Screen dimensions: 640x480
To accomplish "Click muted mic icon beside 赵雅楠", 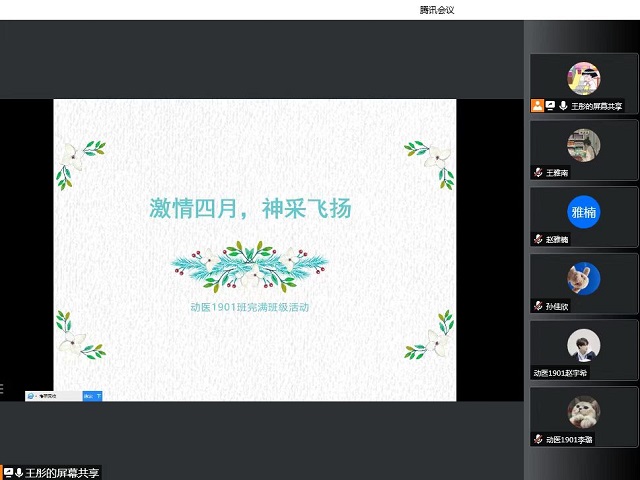I will [x=538, y=240].
